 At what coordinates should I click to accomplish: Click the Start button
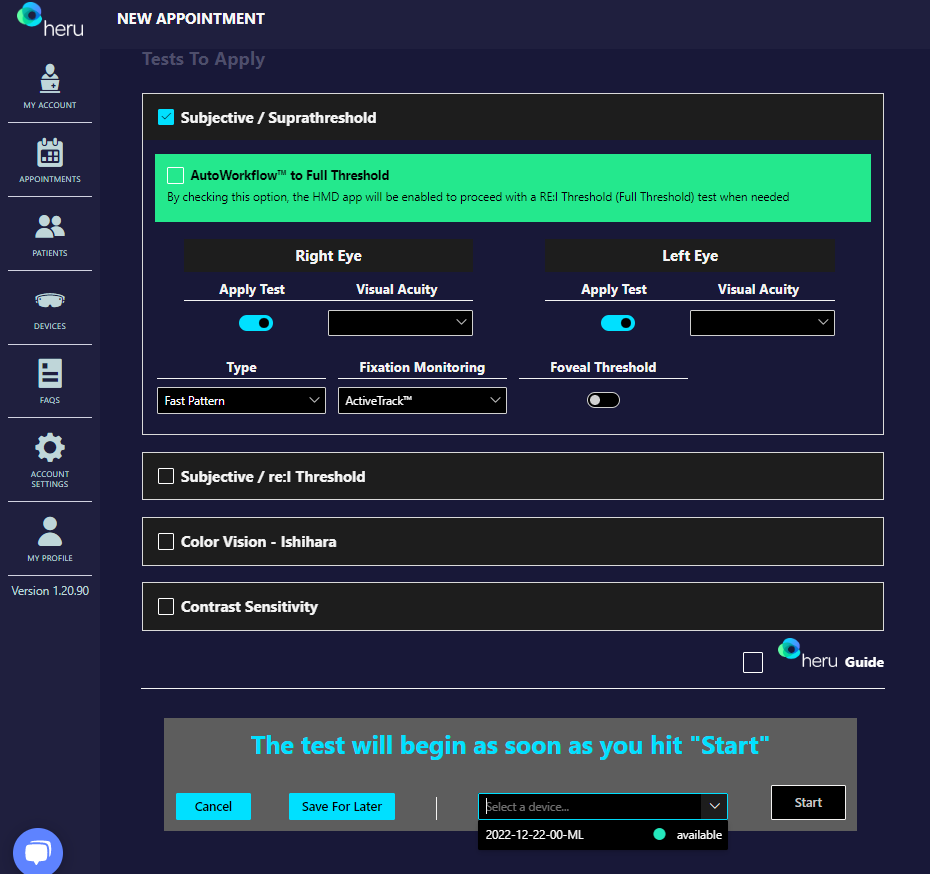click(x=808, y=802)
